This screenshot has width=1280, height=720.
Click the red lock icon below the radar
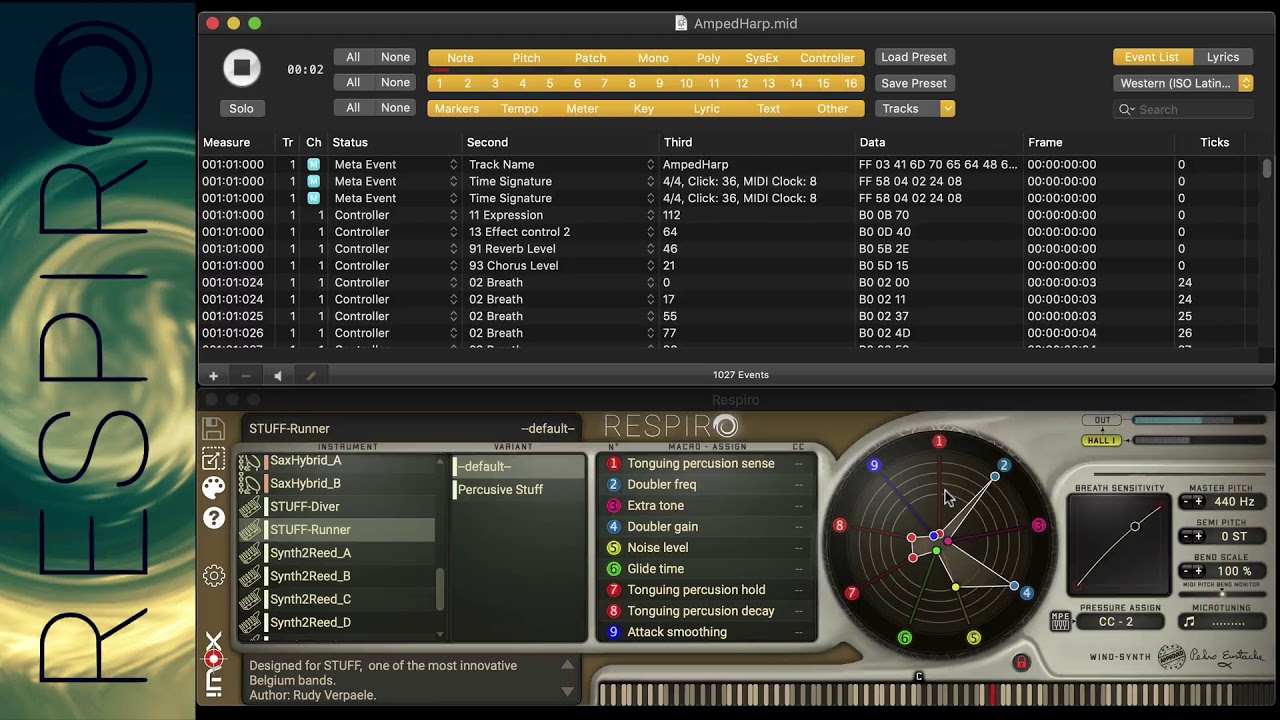pos(1021,662)
